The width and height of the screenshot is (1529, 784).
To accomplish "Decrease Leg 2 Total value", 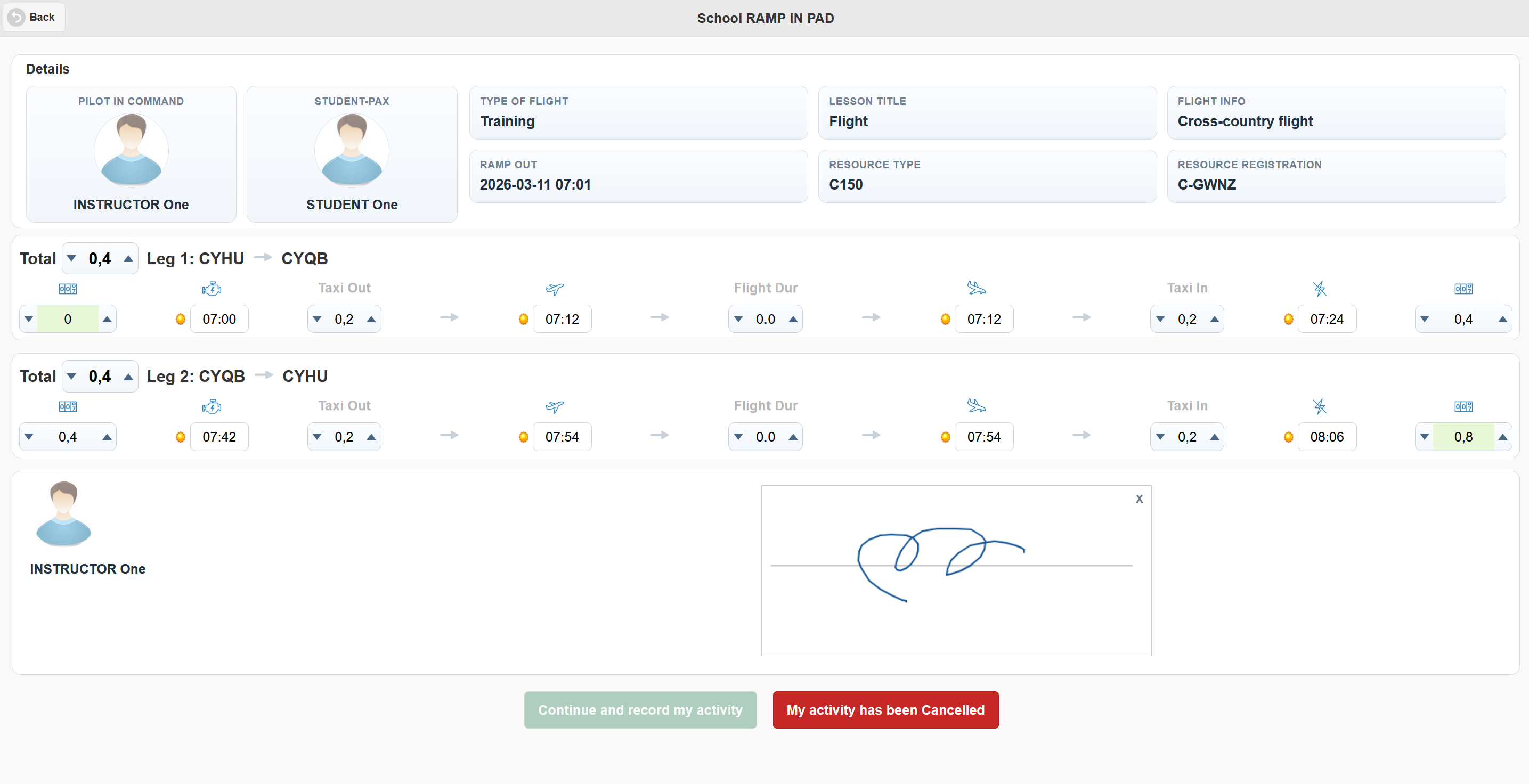I will (72, 376).
